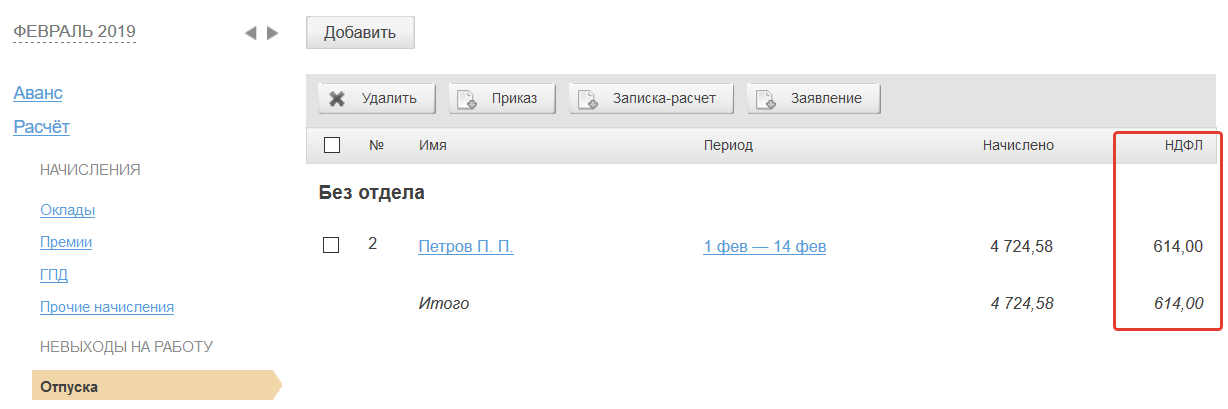Toggle the select-all checkbox in table header

point(332,145)
